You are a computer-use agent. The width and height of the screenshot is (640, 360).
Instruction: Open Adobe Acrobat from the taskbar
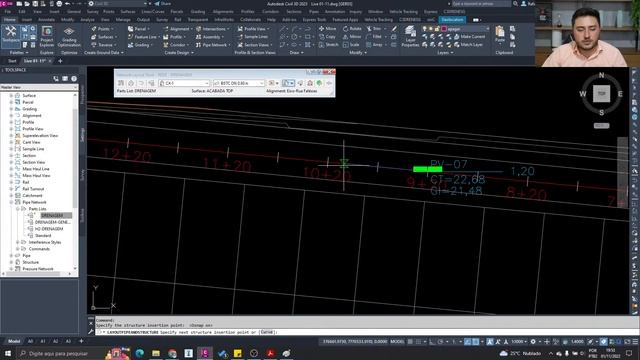270,353
